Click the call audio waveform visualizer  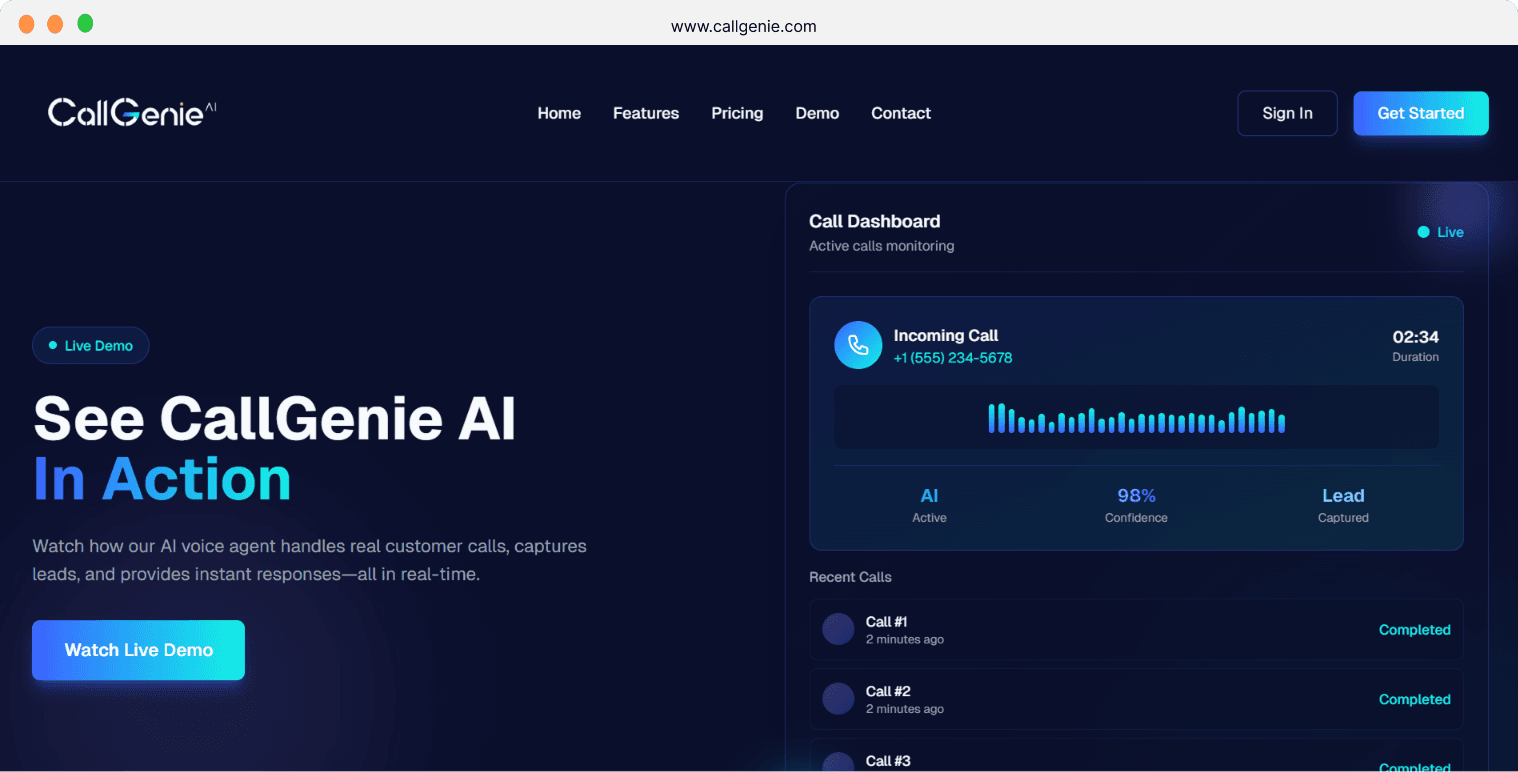click(1136, 417)
